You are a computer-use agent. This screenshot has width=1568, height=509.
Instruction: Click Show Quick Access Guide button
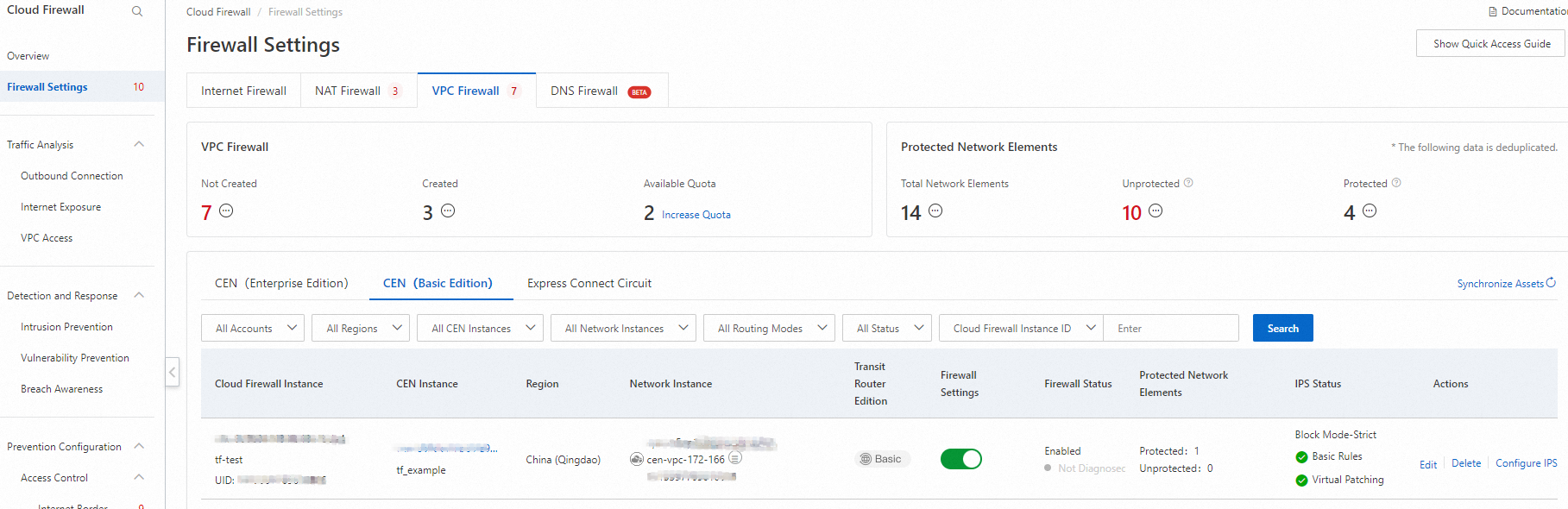(x=1490, y=43)
